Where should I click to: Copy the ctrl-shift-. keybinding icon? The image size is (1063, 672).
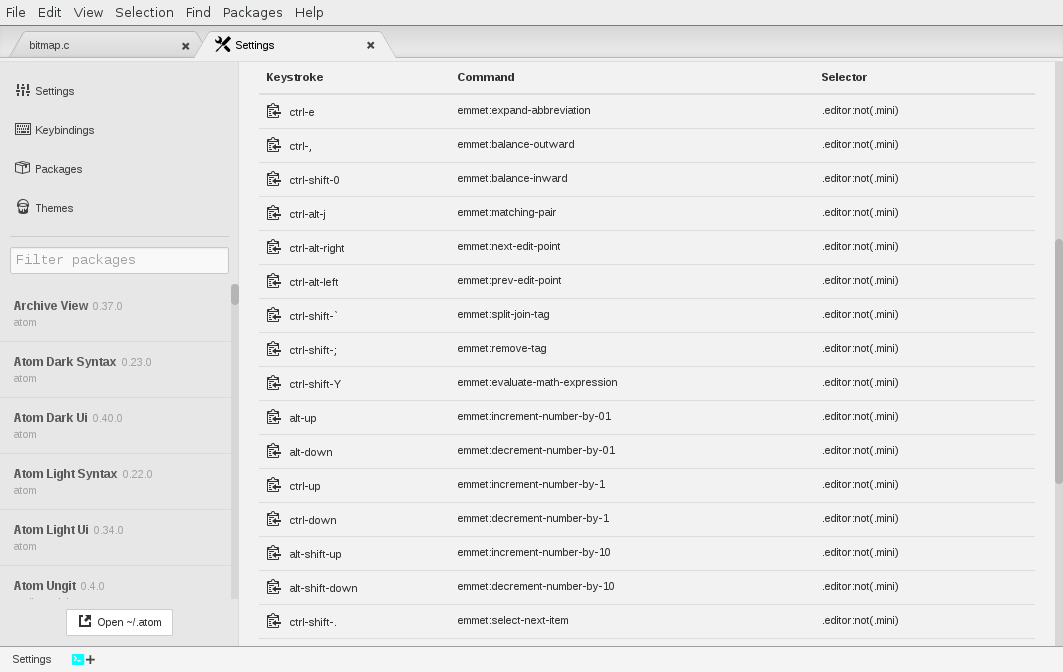pyautogui.click(x=273, y=621)
